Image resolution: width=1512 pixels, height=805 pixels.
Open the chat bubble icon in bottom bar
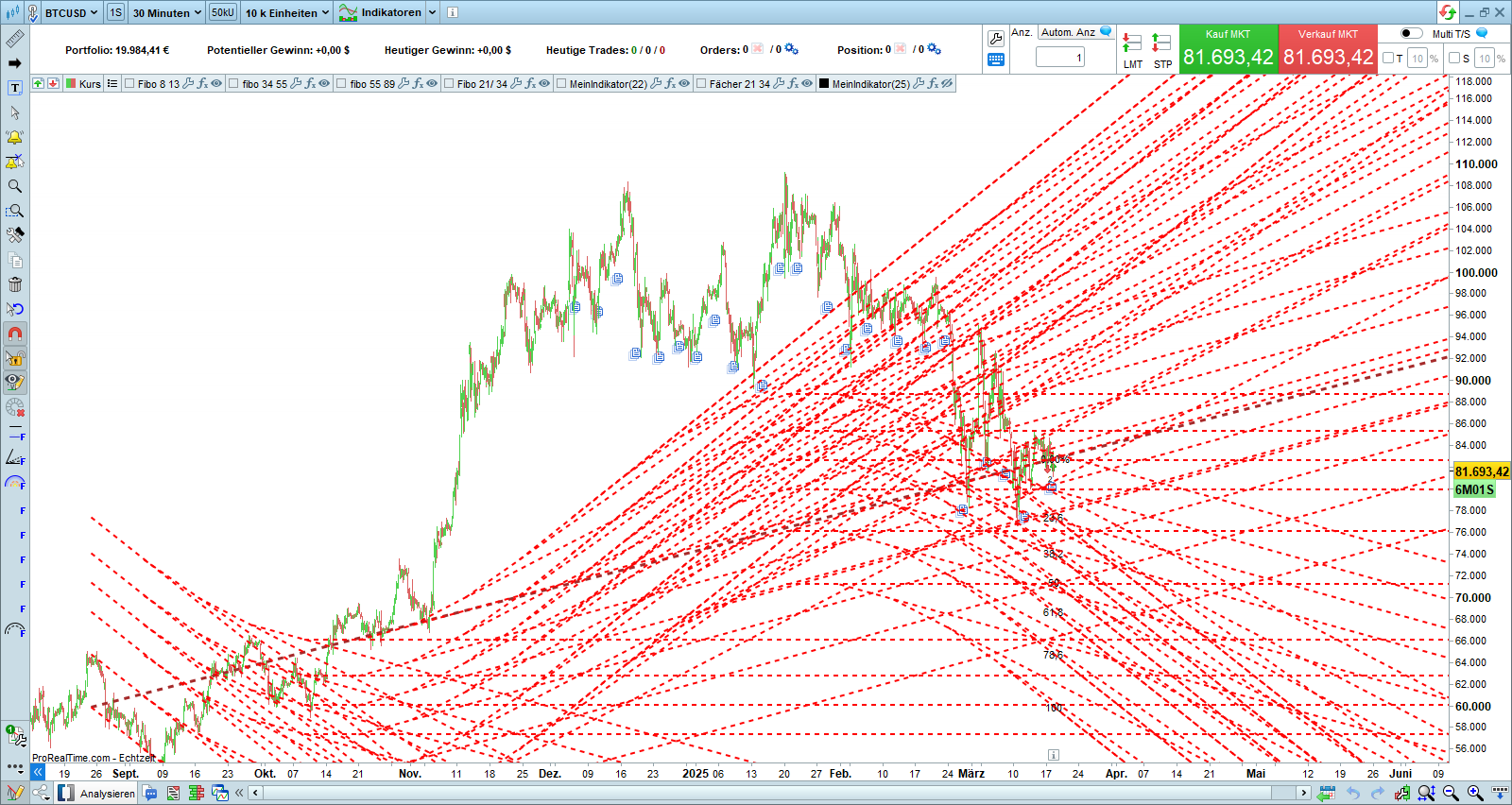[x=150, y=794]
